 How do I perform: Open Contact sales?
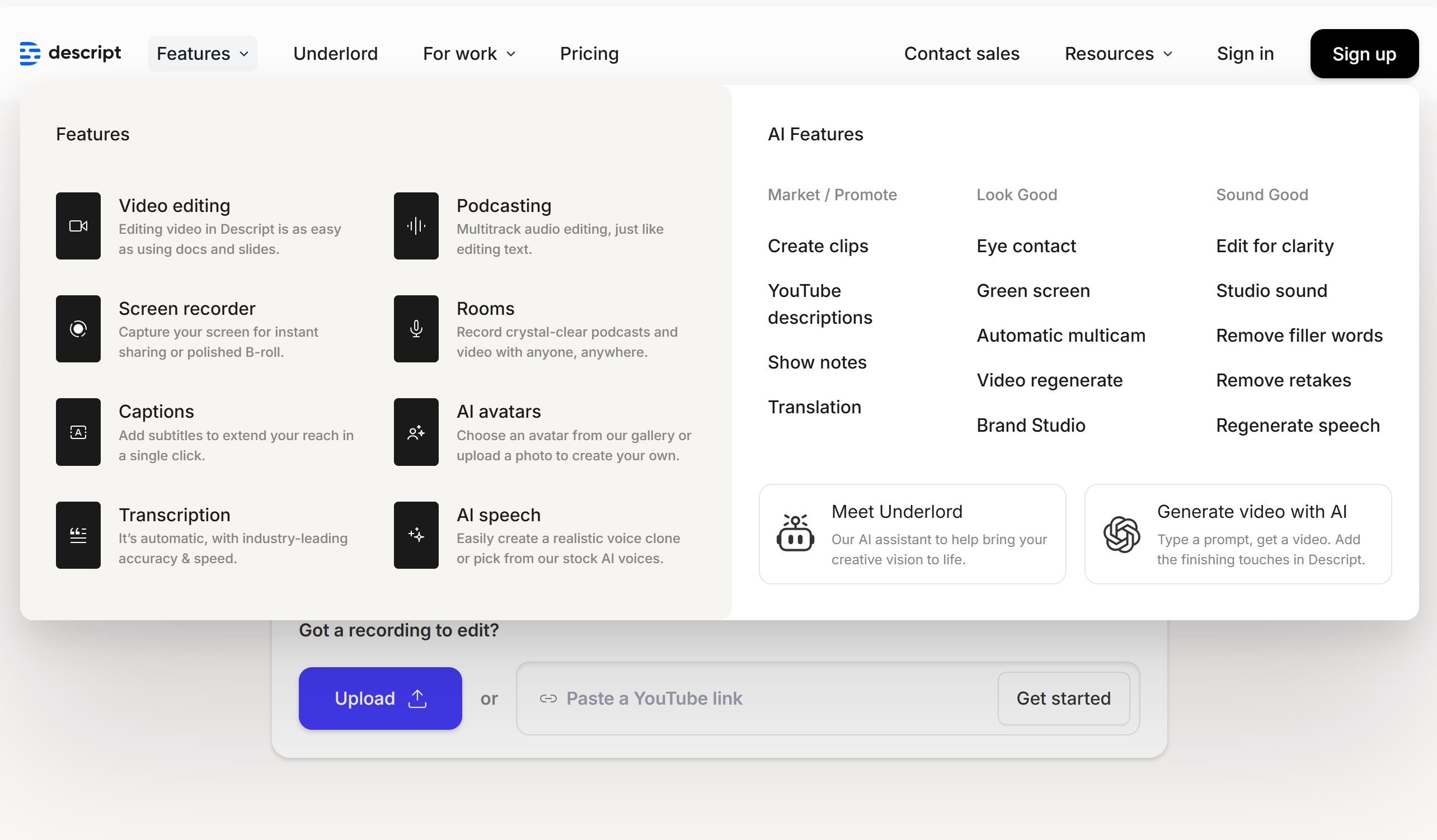[961, 54]
